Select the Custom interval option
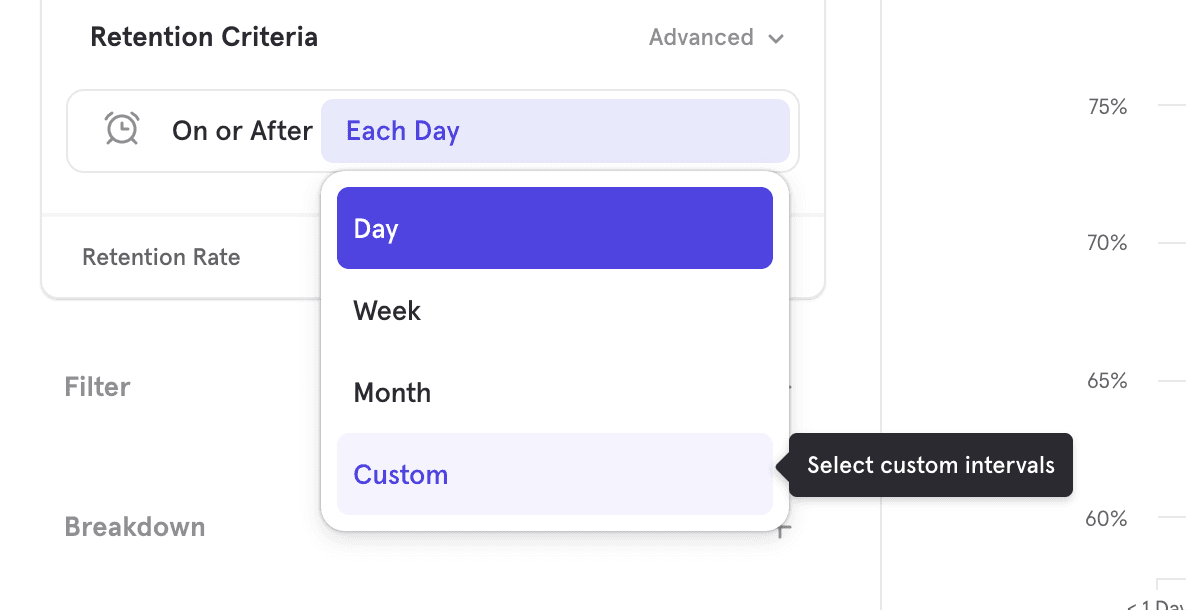The image size is (1186, 610). click(x=400, y=474)
